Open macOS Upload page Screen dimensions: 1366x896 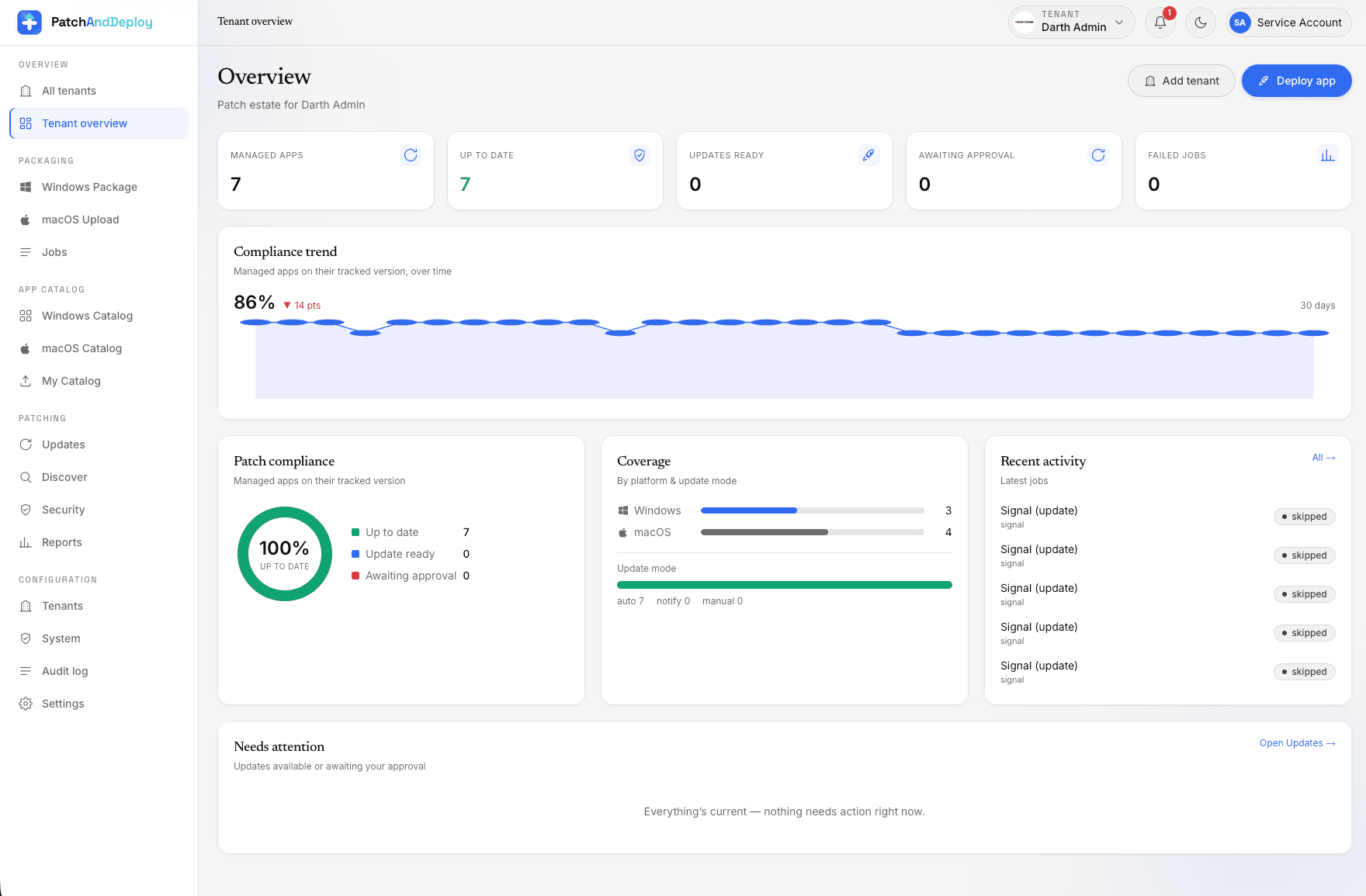tap(99, 220)
